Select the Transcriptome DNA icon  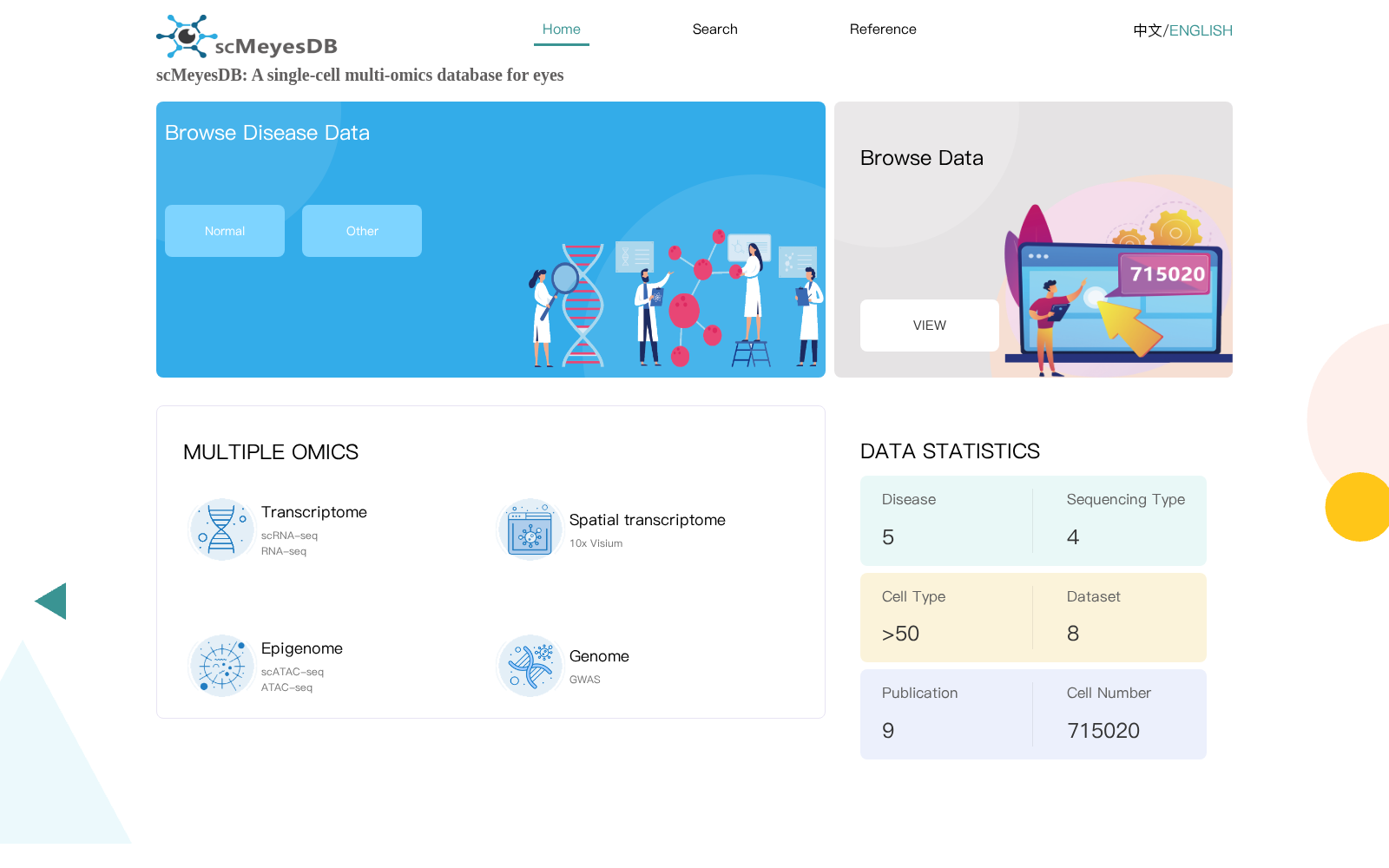pos(221,529)
